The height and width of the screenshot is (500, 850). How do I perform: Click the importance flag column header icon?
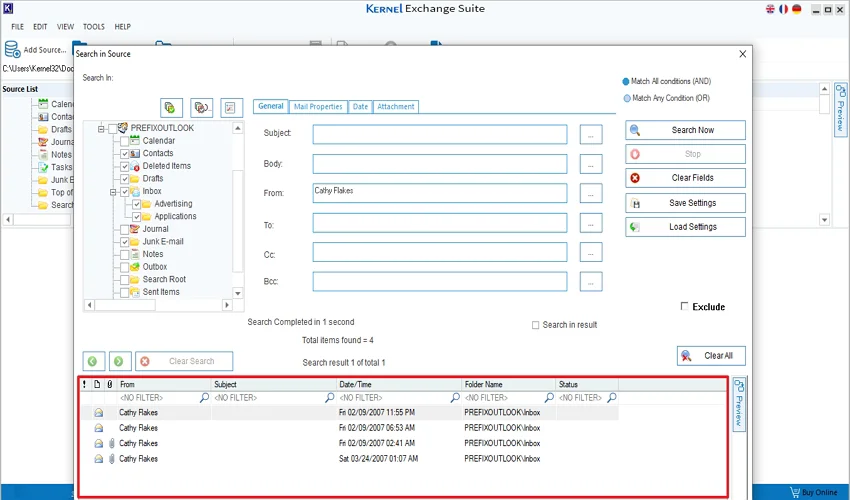pyautogui.click(x=84, y=384)
